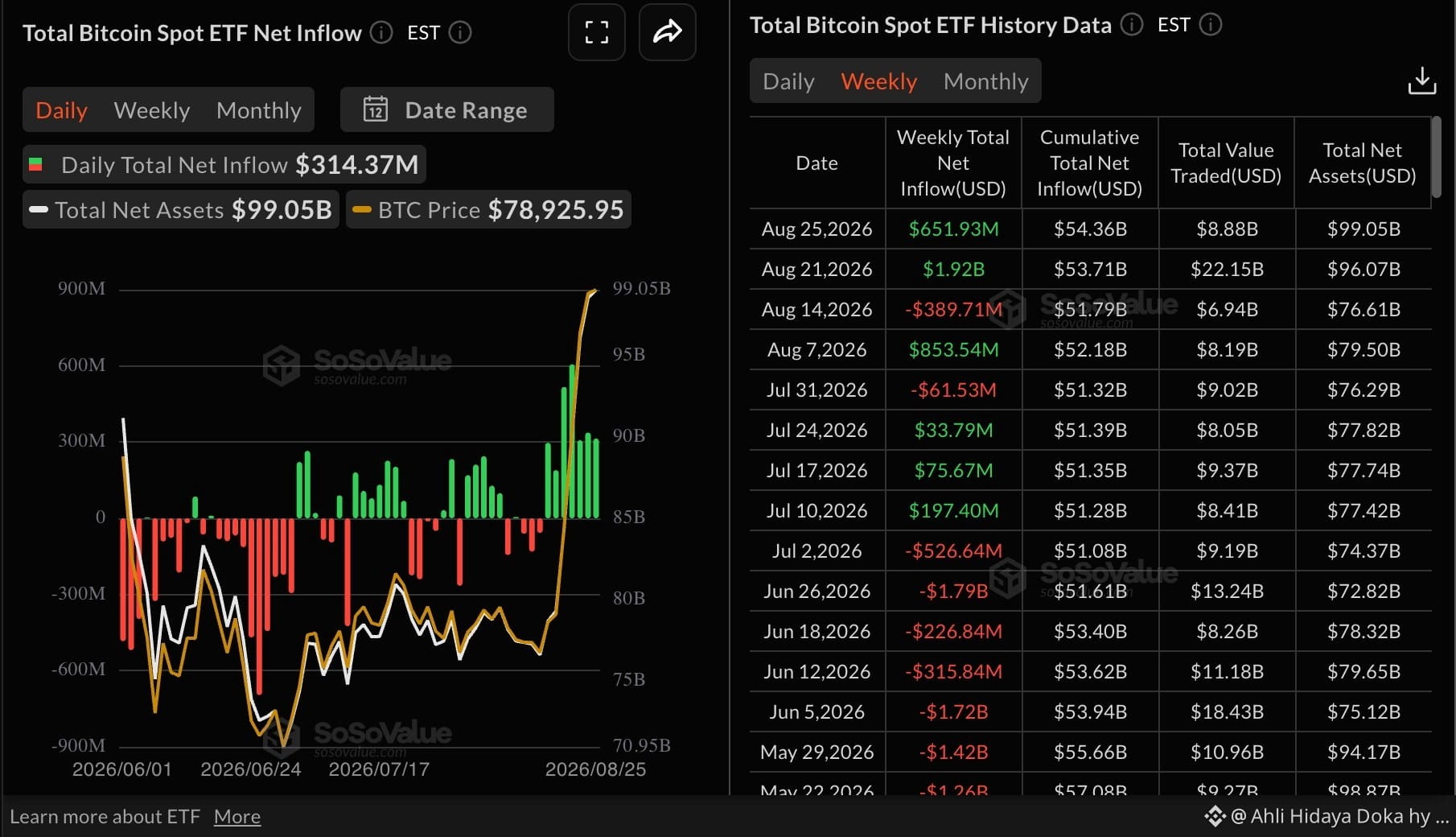Toggle Daily Total Net Inflow legend
This screenshot has height=837, width=1456.
224,165
